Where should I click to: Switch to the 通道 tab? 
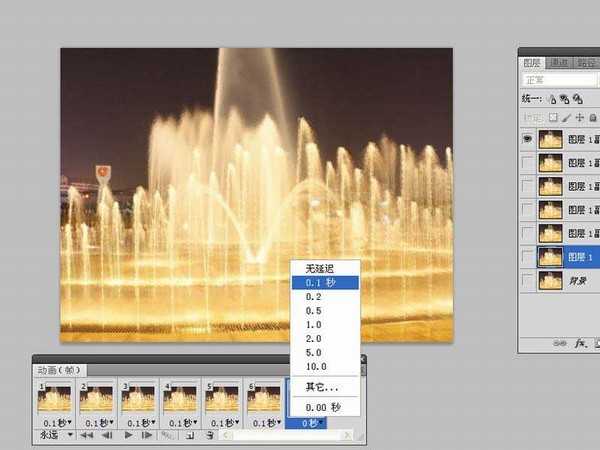pyautogui.click(x=561, y=62)
